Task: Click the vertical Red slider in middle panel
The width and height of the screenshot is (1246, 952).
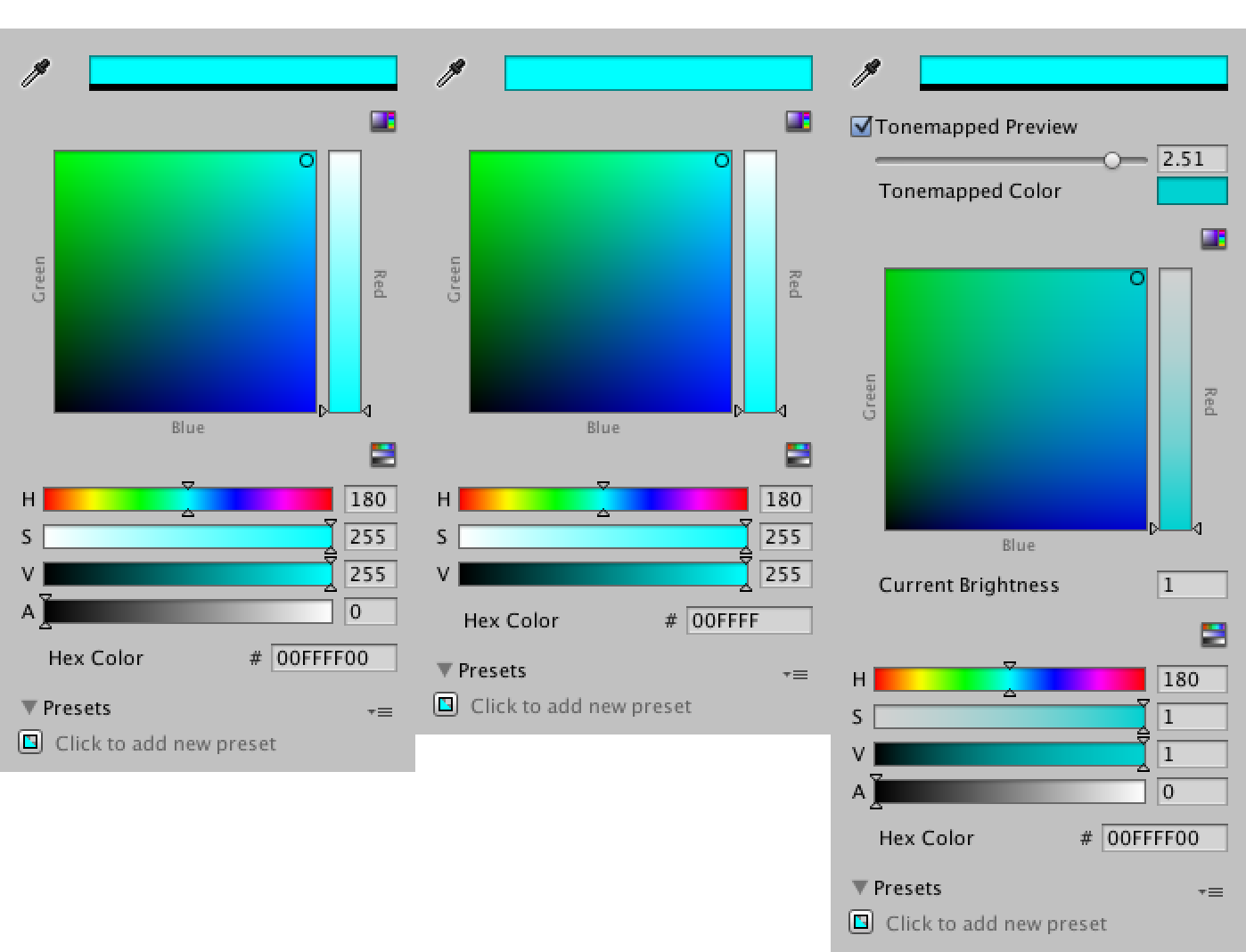Action: point(760,282)
